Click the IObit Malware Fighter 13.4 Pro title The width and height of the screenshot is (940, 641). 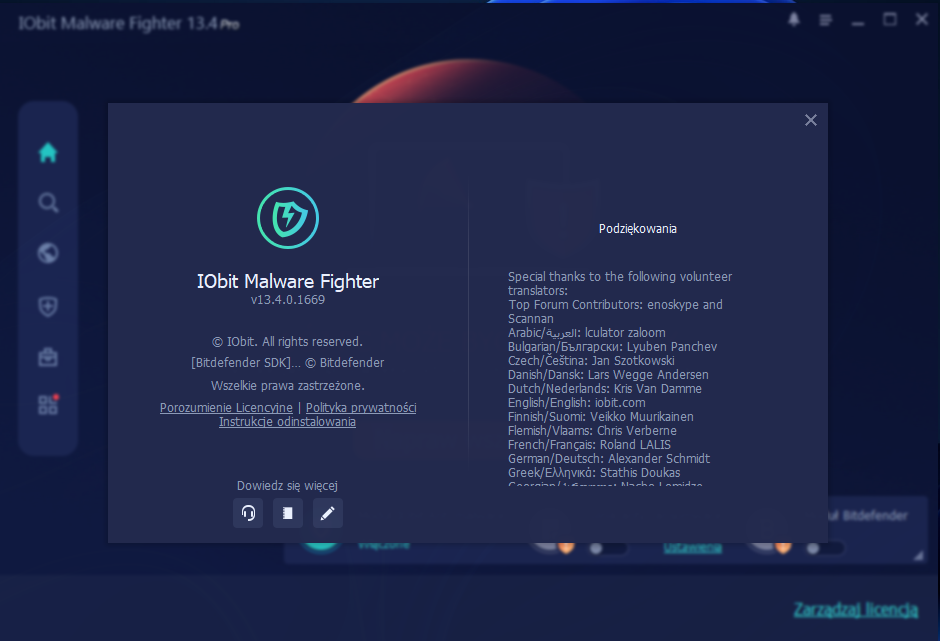point(128,23)
